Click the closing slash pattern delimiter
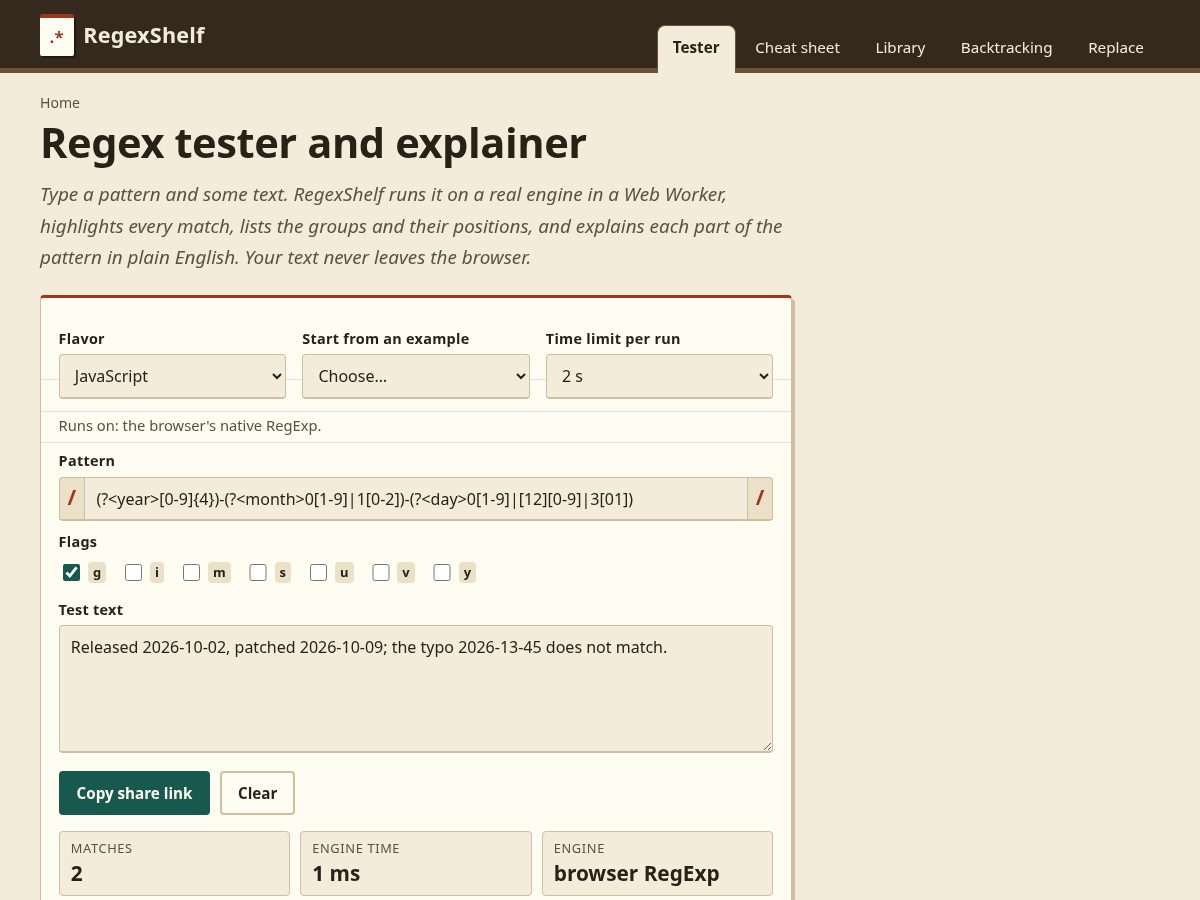The height and width of the screenshot is (900, 1200). click(760, 499)
